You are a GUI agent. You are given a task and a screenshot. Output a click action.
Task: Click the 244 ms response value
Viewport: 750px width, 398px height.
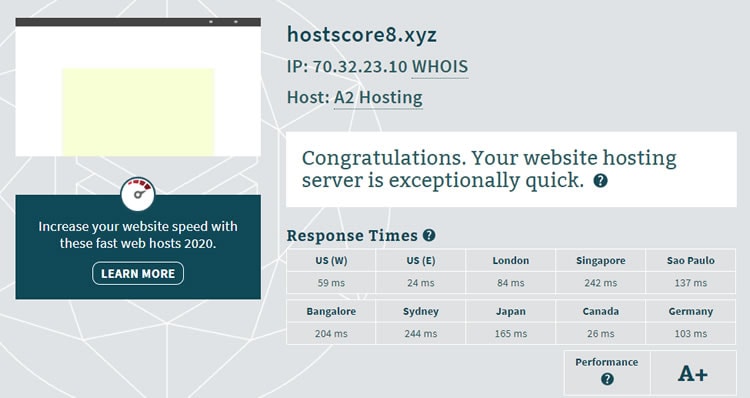pyautogui.click(x=420, y=333)
